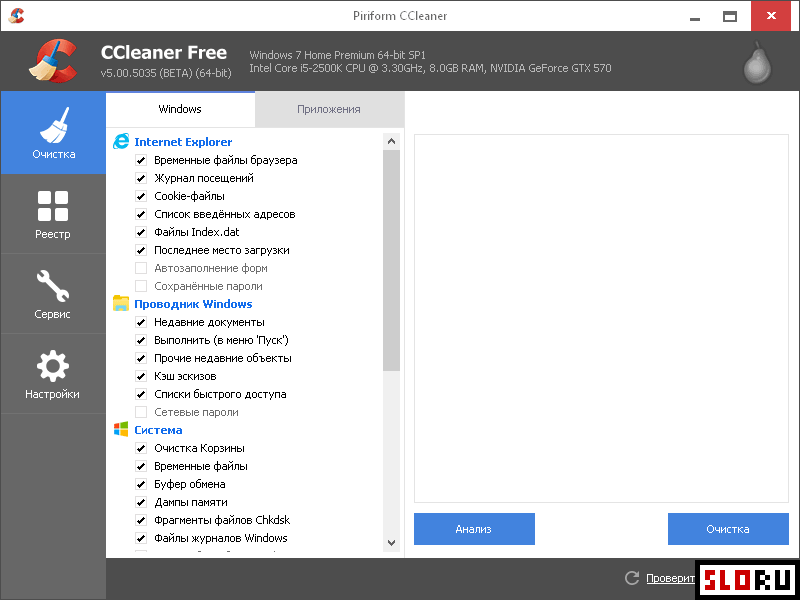Select the Windows tab

180,110
